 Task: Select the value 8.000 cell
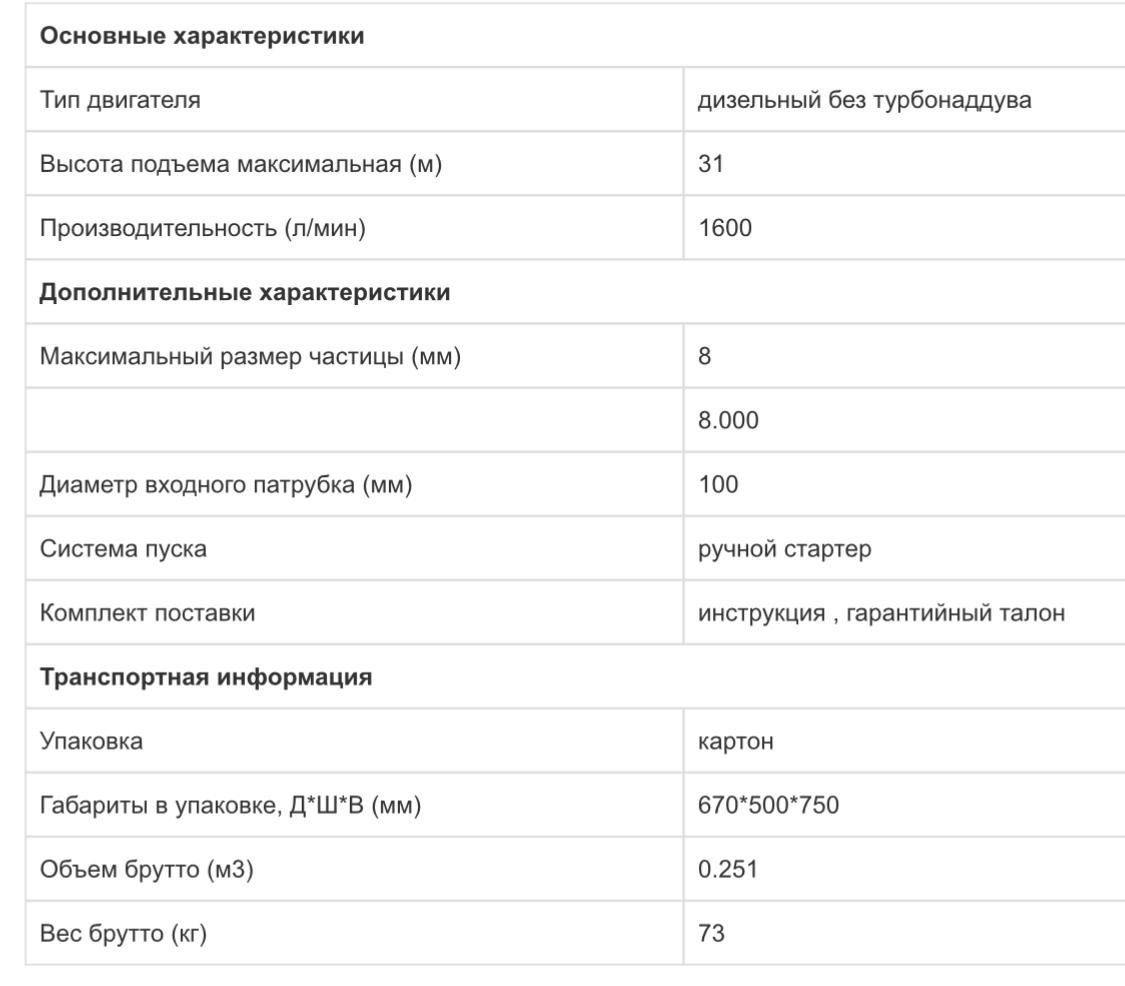[728, 421]
